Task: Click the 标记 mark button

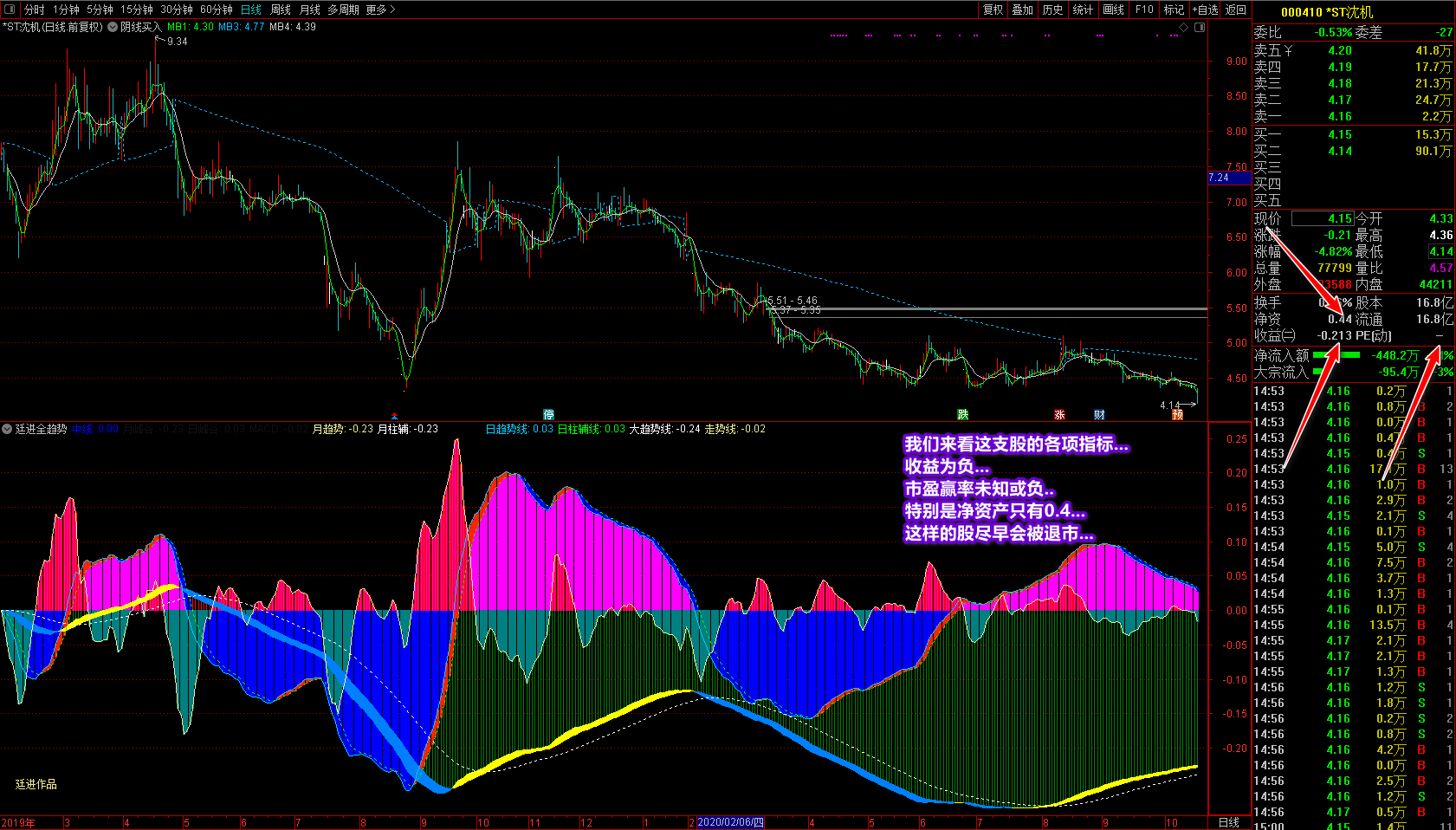Action: pyautogui.click(x=1174, y=10)
